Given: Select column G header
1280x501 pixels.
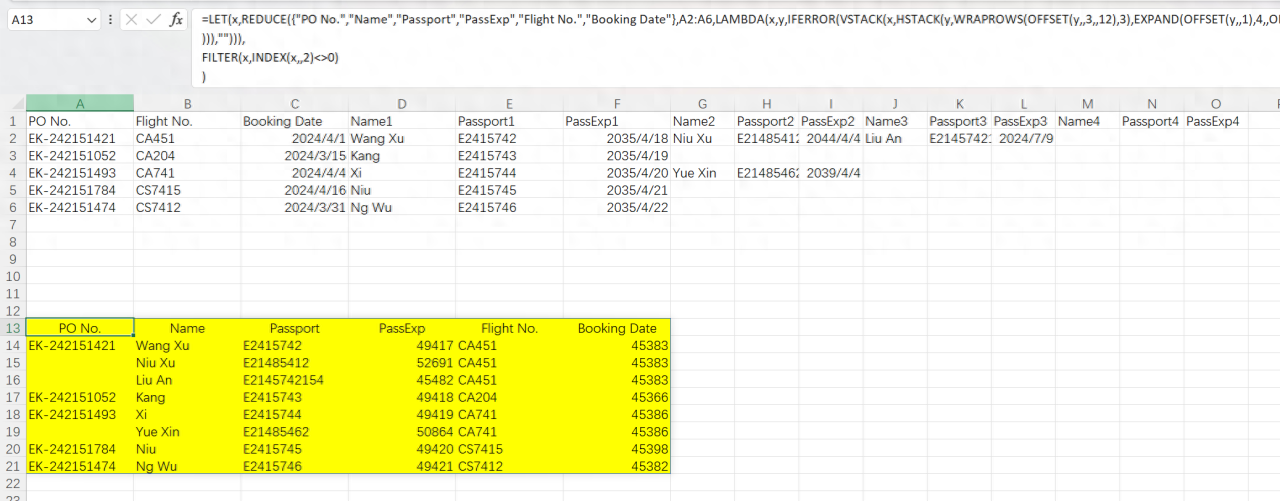Looking at the screenshot, I should [702, 103].
